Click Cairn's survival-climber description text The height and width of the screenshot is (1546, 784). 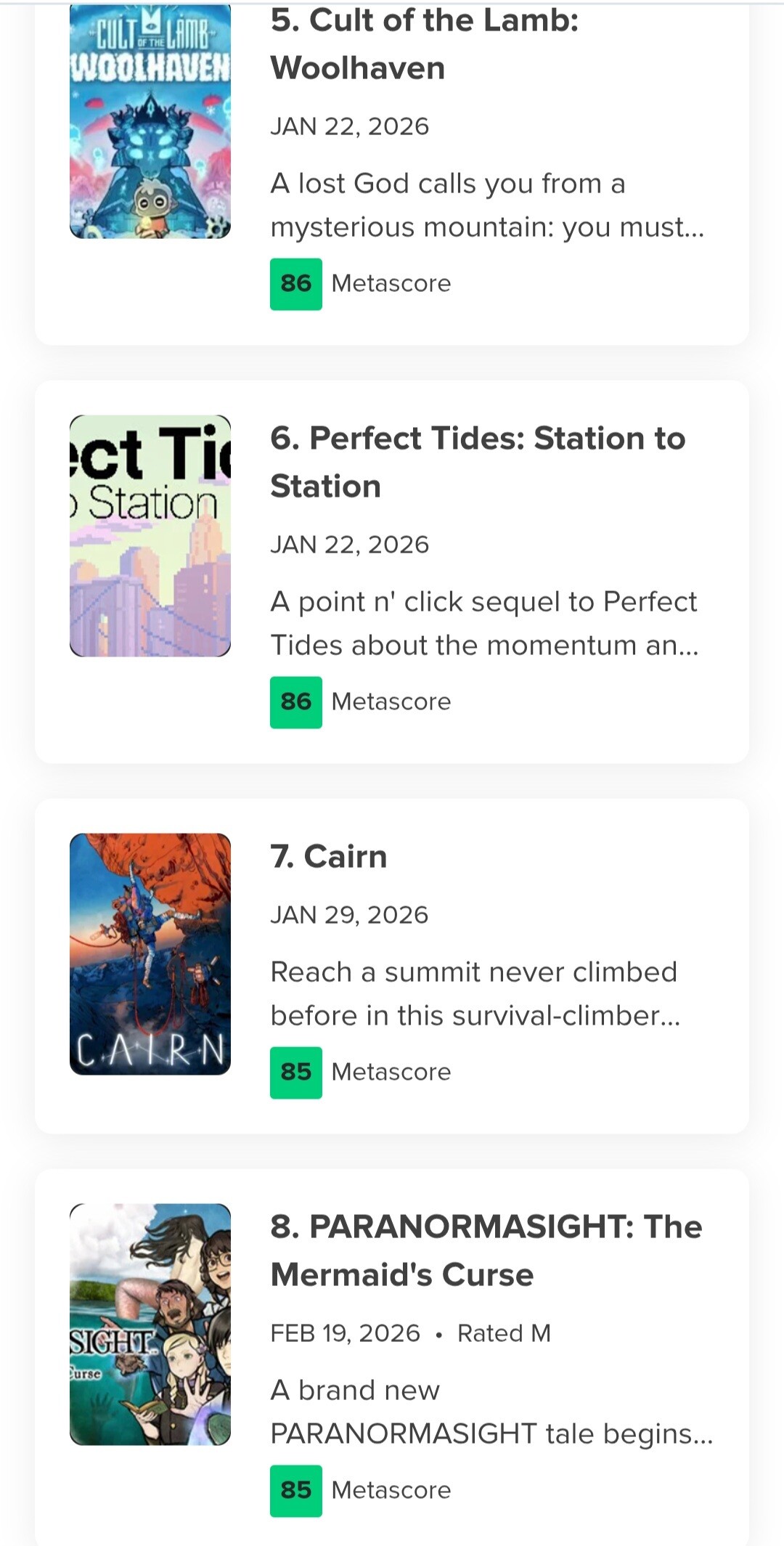pyautogui.click(x=475, y=993)
